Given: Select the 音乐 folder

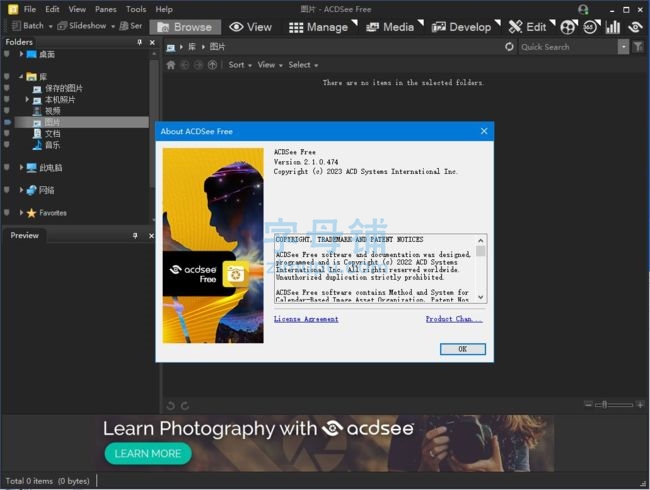Looking at the screenshot, I should pyautogui.click(x=53, y=145).
